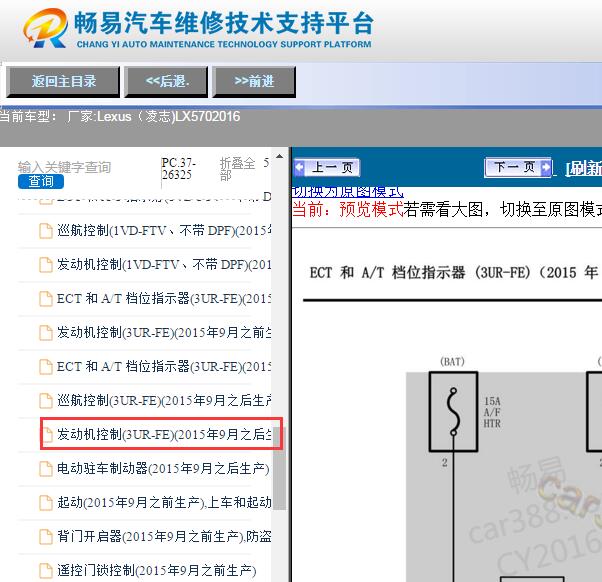
Task: Click document icon beside 起动(2015年9月之前生产)
Action: 46,503
